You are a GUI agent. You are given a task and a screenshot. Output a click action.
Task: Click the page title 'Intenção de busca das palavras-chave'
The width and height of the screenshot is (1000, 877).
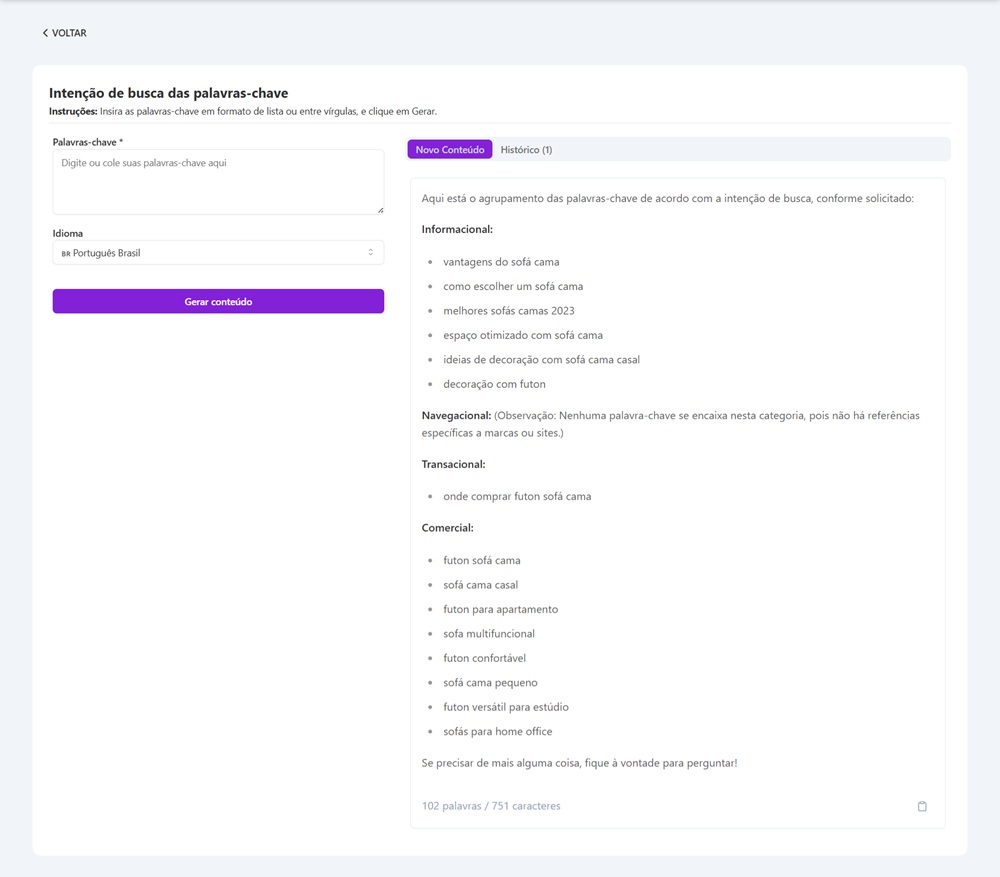pyautogui.click(x=168, y=93)
